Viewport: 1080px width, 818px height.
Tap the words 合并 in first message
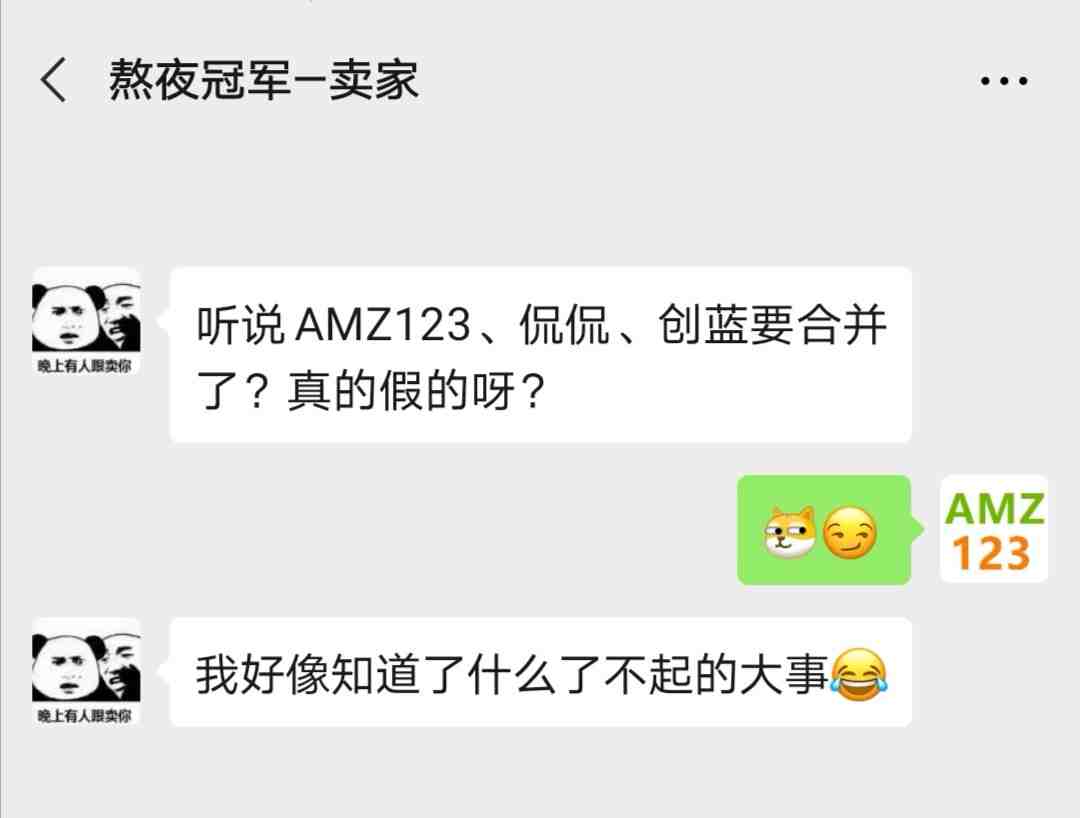pos(842,324)
